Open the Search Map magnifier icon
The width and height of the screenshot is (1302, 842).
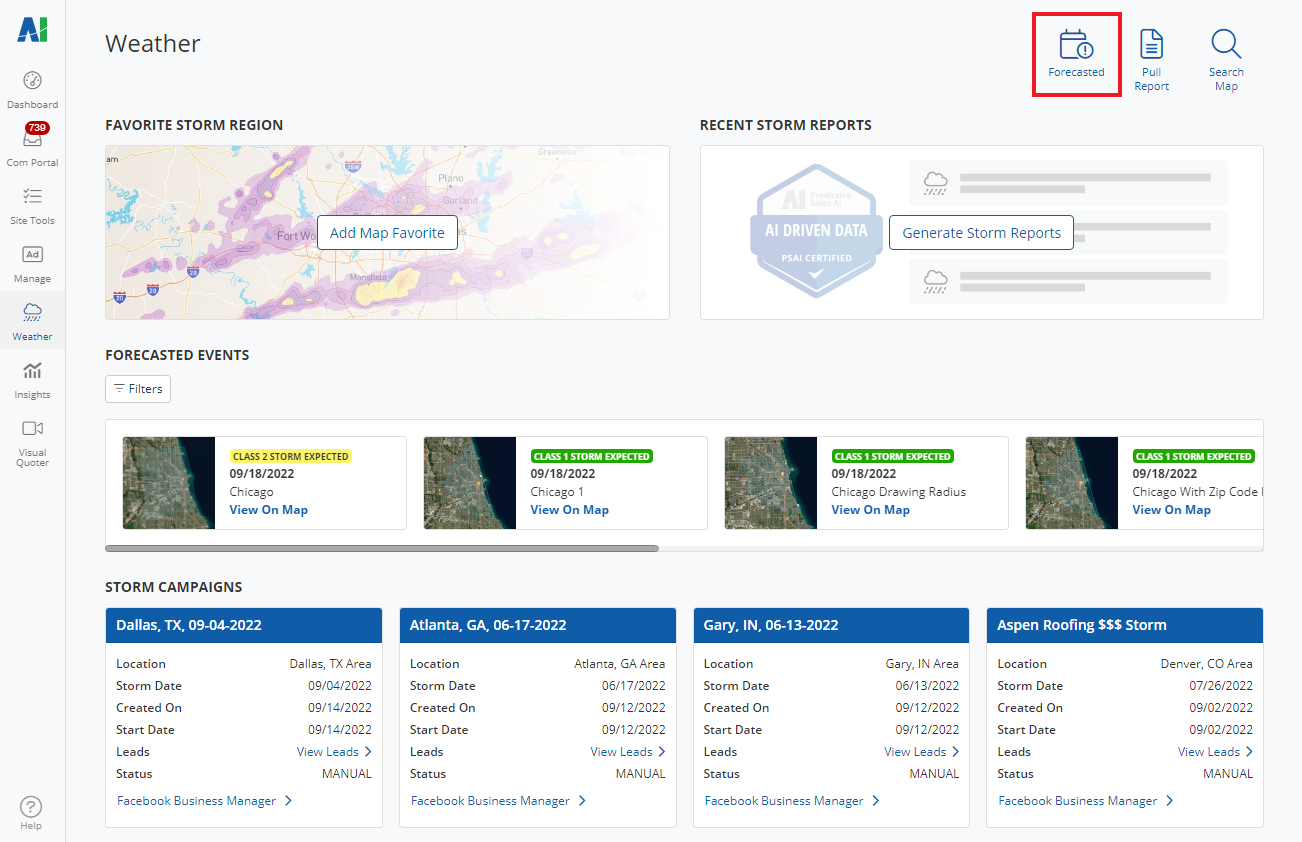click(1225, 46)
